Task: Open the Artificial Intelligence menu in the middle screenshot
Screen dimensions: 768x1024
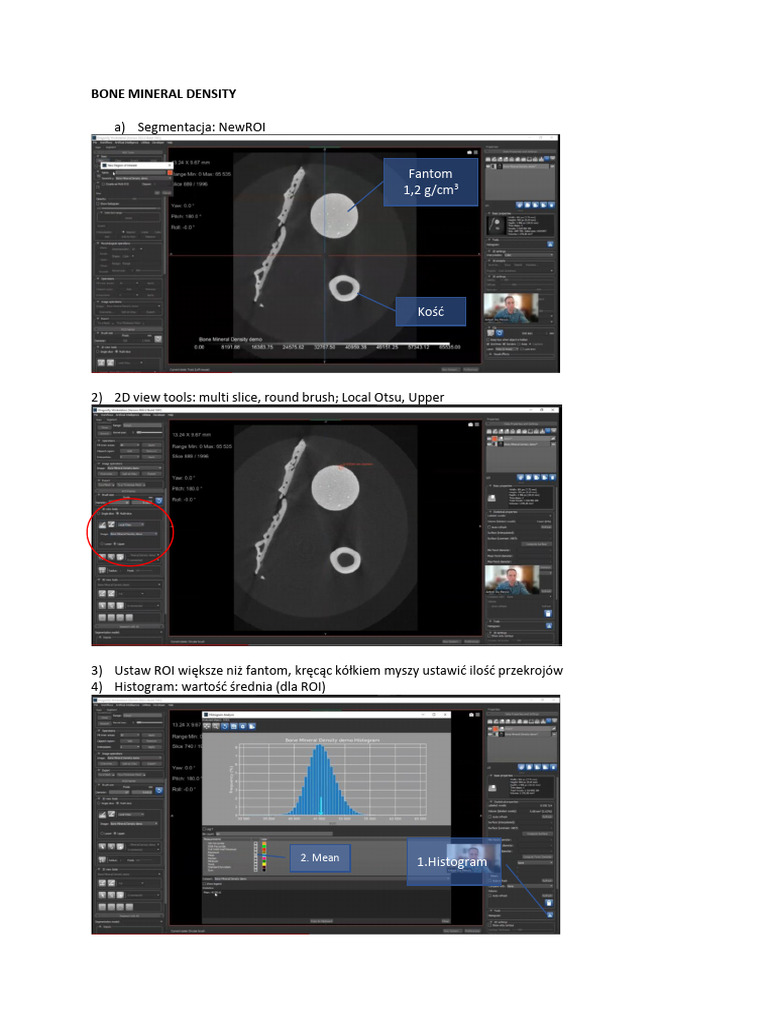Action: [x=127, y=415]
